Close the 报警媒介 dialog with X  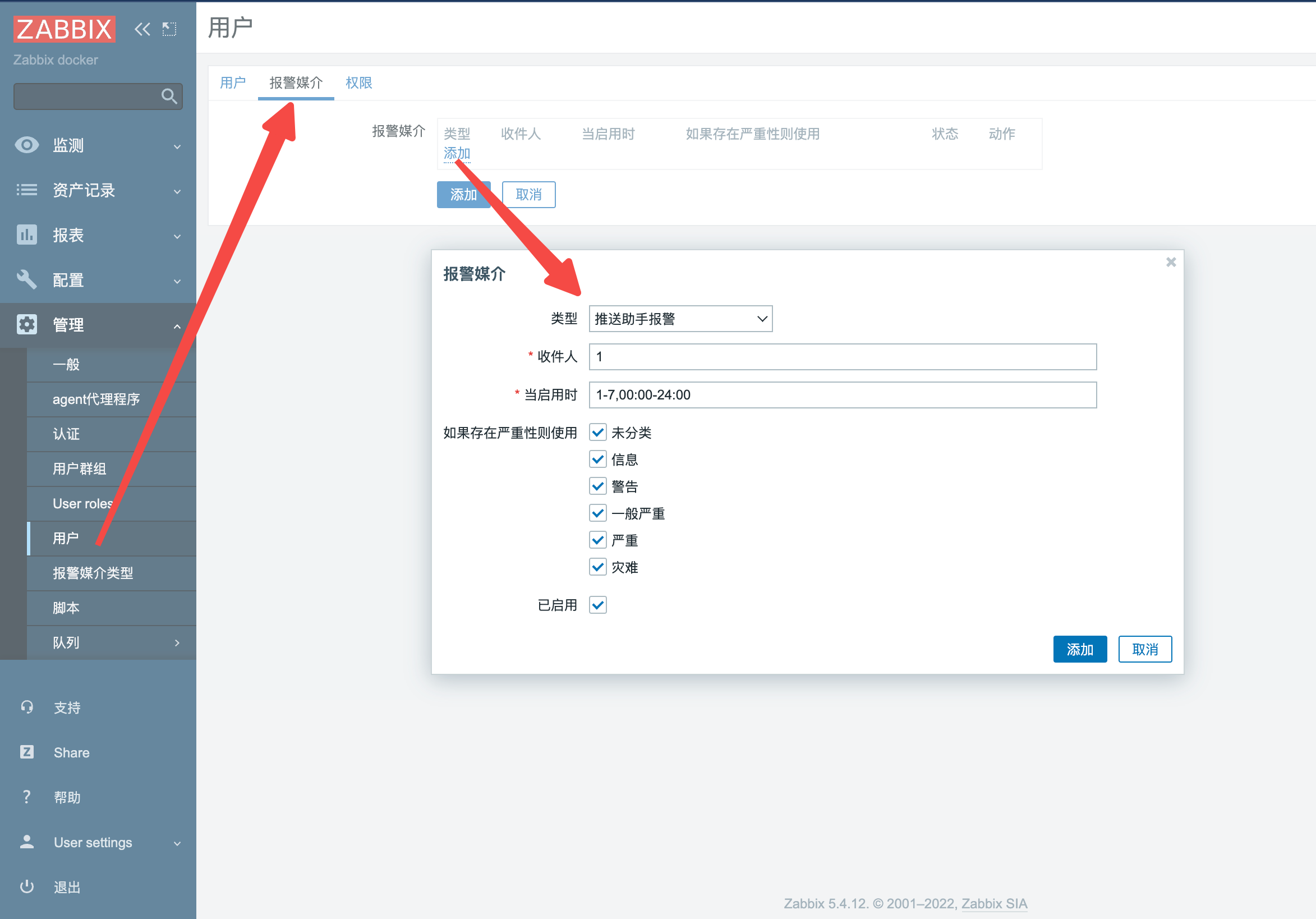tap(1170, 262)
